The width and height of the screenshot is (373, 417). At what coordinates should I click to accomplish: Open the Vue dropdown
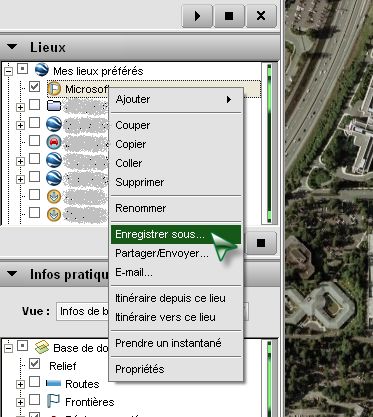click(x=152, y=311)
